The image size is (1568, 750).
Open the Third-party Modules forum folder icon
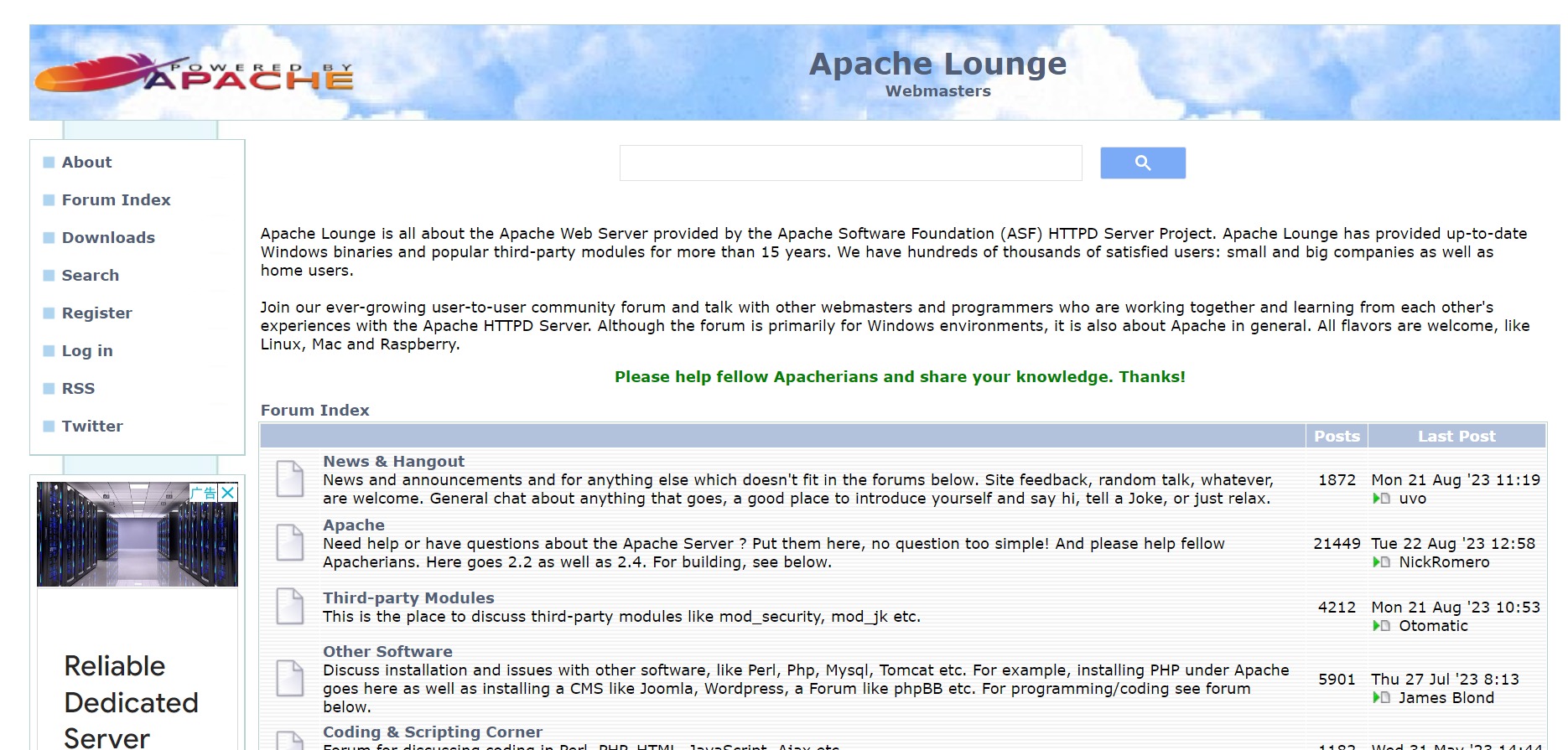(290, 607)
